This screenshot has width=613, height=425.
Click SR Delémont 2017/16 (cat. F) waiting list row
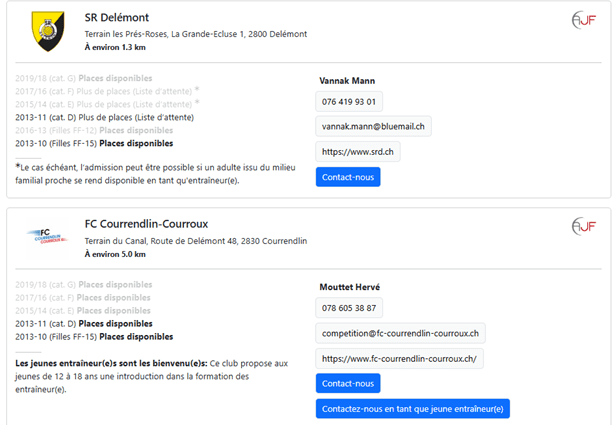[107, 91]
